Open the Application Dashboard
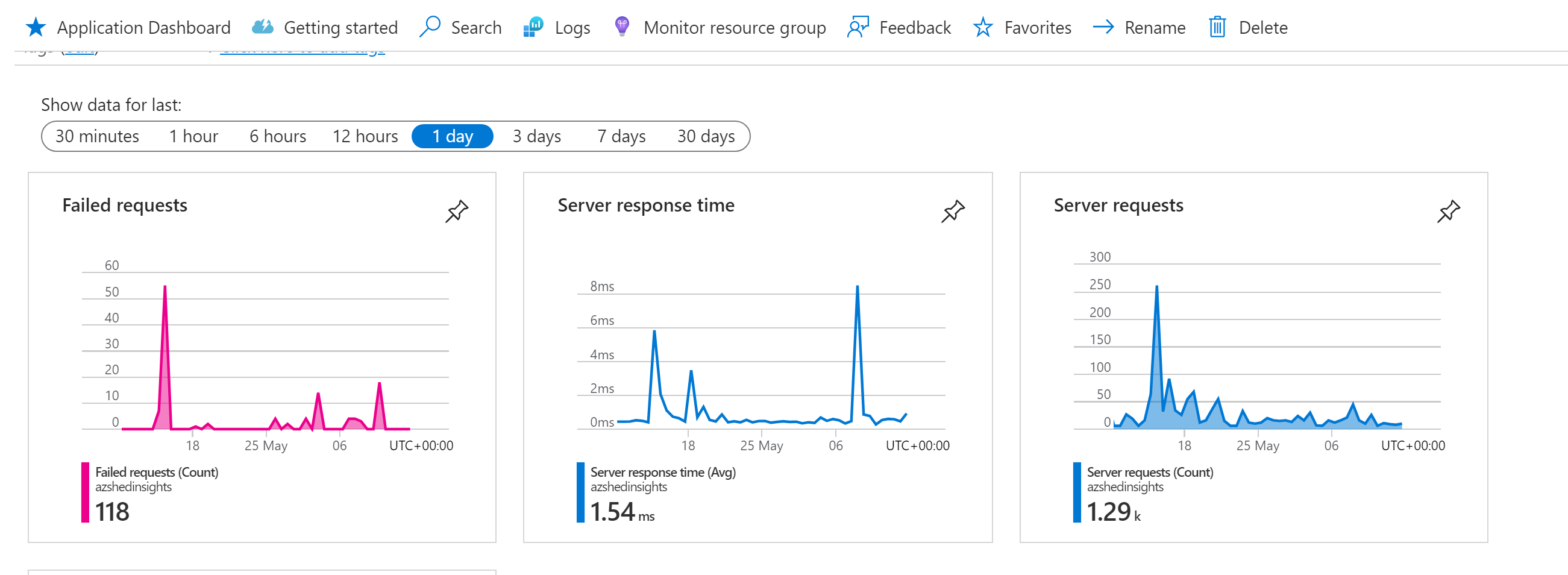This screenshot has width=1568, height=575. [144, 27]
